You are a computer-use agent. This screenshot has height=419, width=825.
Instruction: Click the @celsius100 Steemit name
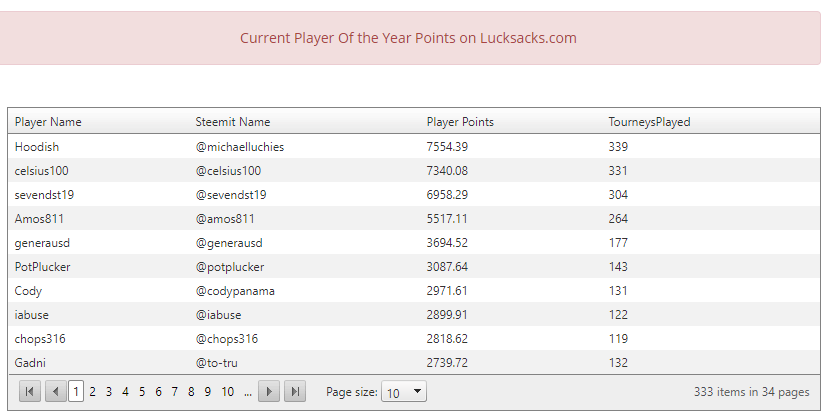pyautogui.click(x=228, y=171)
